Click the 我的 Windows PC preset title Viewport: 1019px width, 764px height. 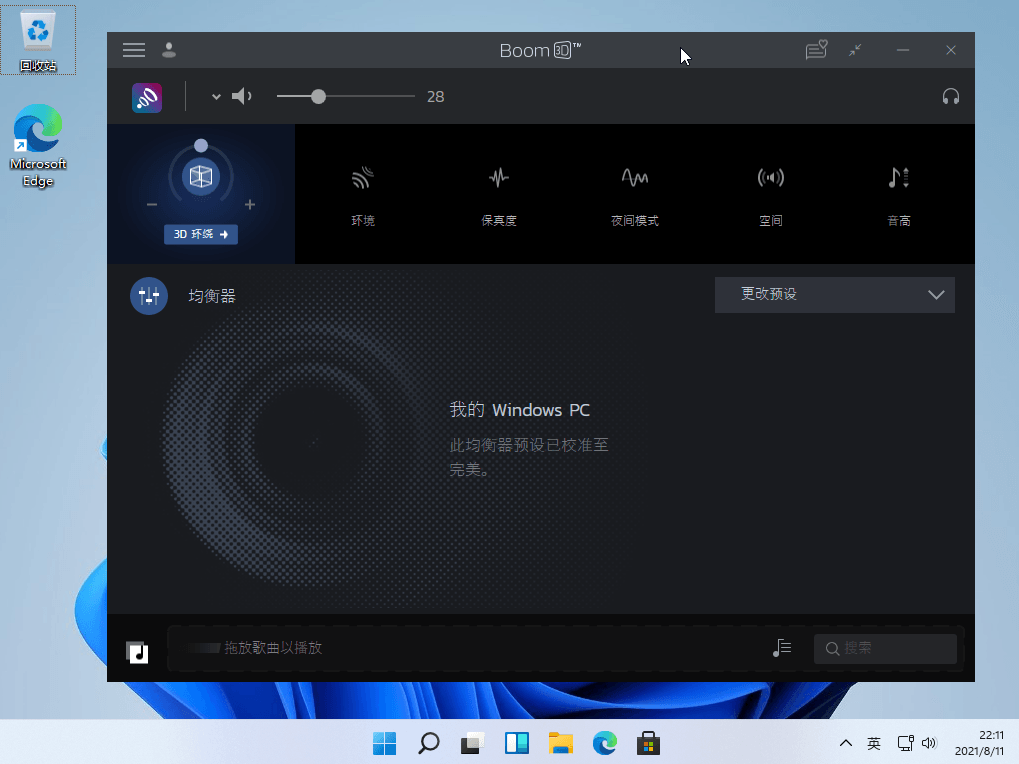click(x=520, y=410)
